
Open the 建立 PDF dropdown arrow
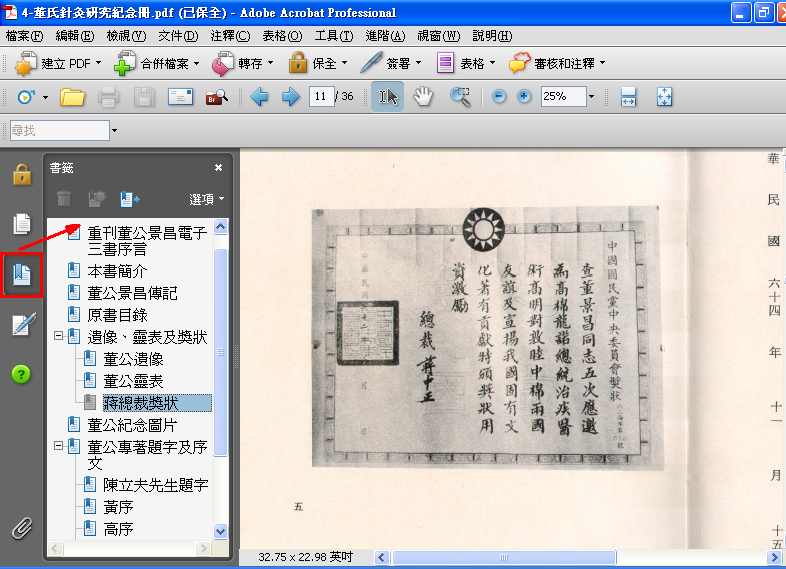point(98,63)
